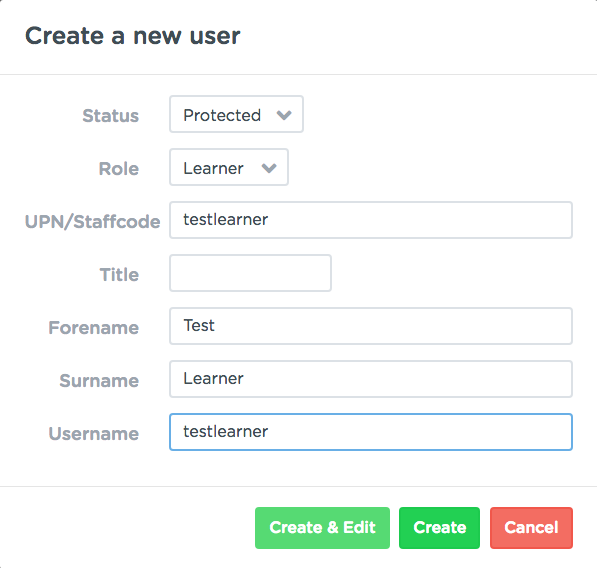Focus the Username field with testlearner

tap(371, 432)
